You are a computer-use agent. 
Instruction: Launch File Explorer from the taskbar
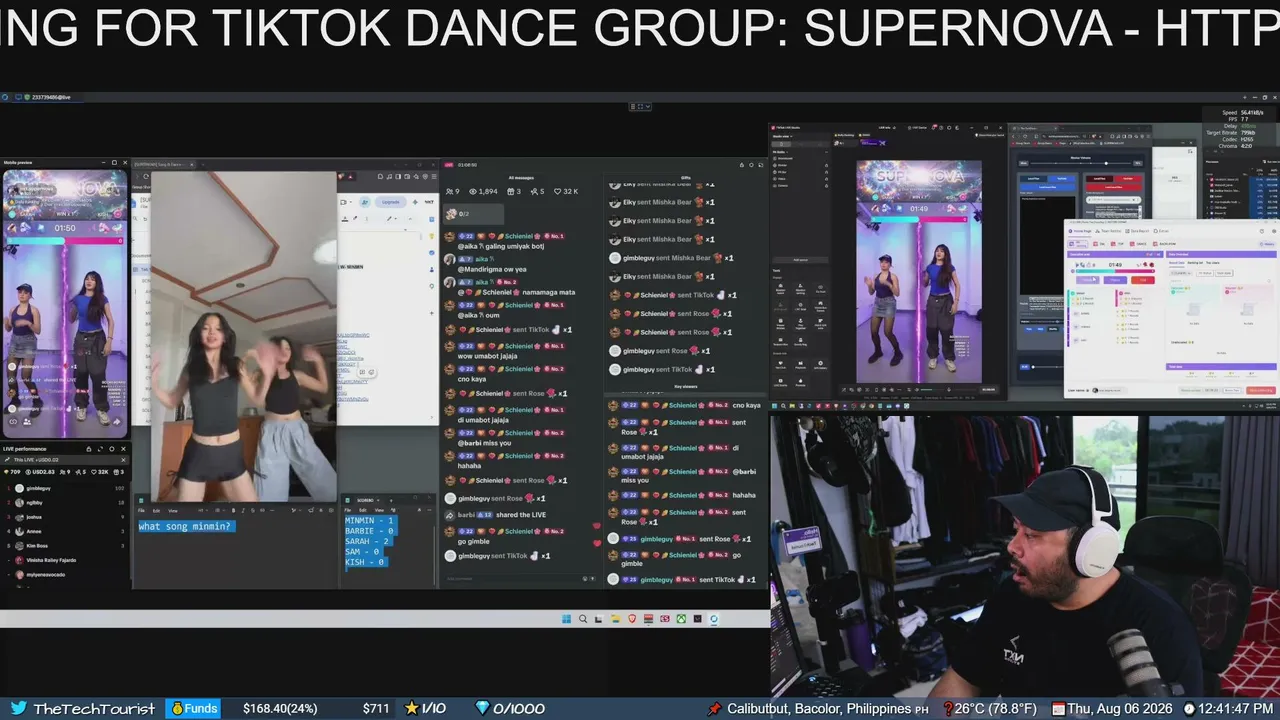[x=615, y=619]
